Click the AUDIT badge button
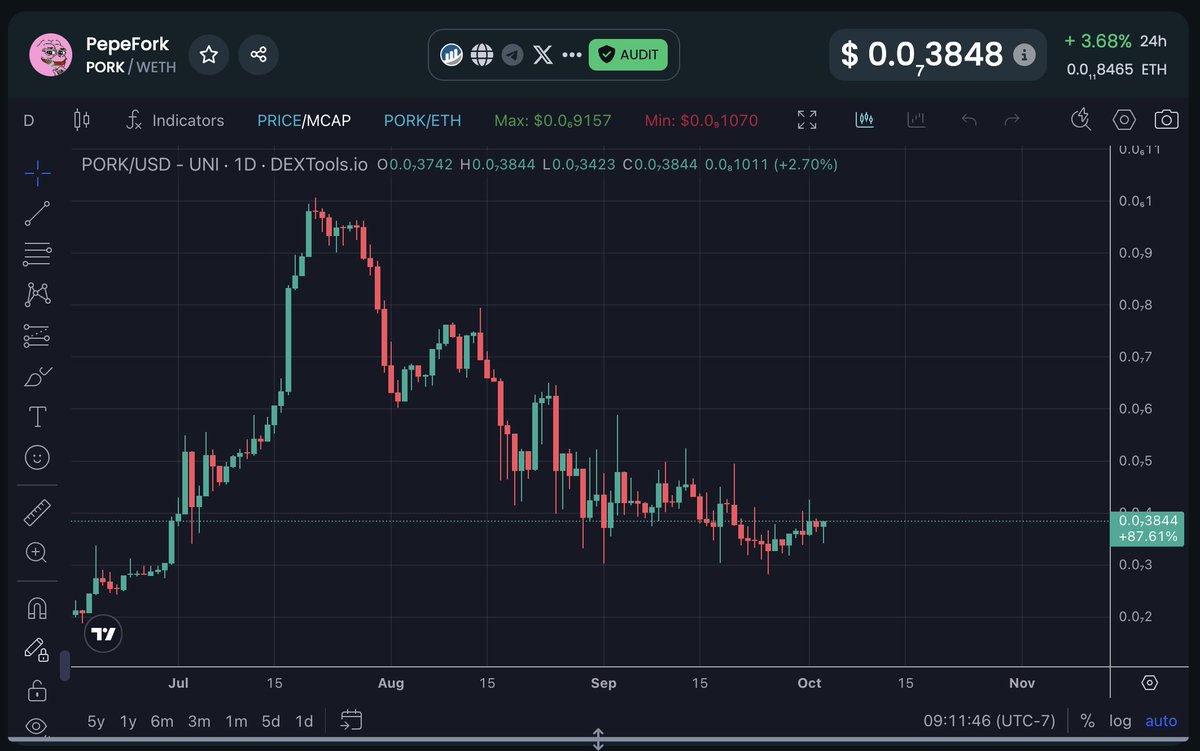1200x751 pixels. [628, 54]
